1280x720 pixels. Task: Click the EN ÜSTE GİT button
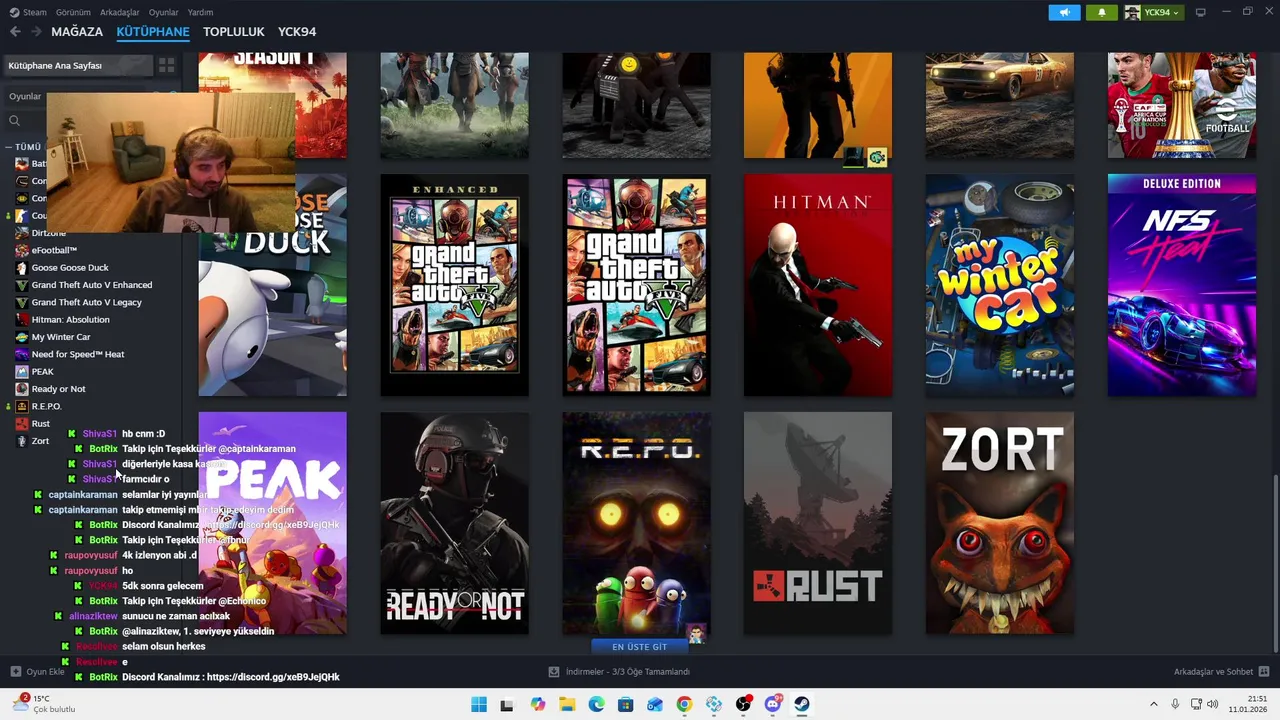click(639, 647)
